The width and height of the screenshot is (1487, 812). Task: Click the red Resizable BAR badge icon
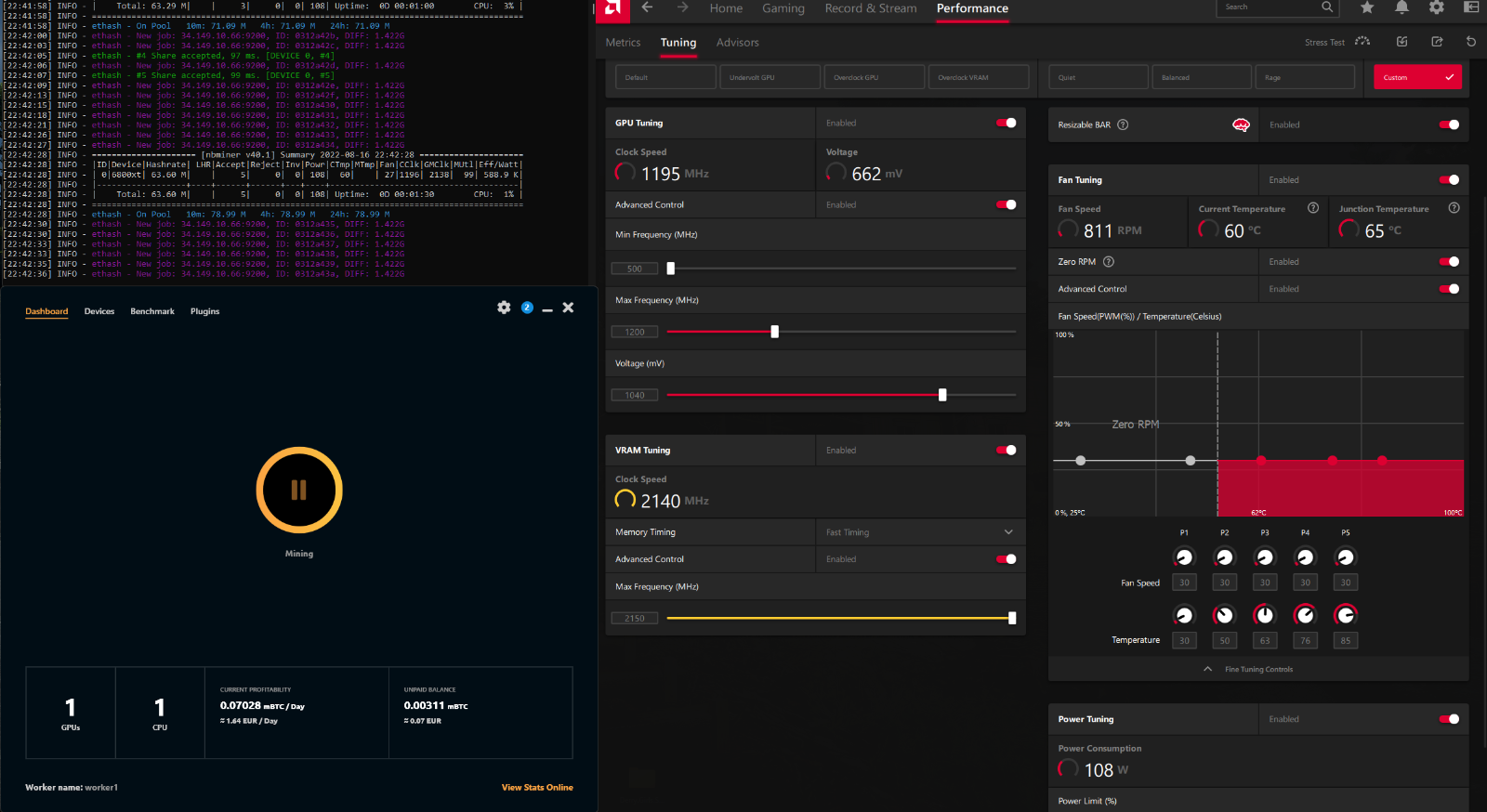(1241, 124)
